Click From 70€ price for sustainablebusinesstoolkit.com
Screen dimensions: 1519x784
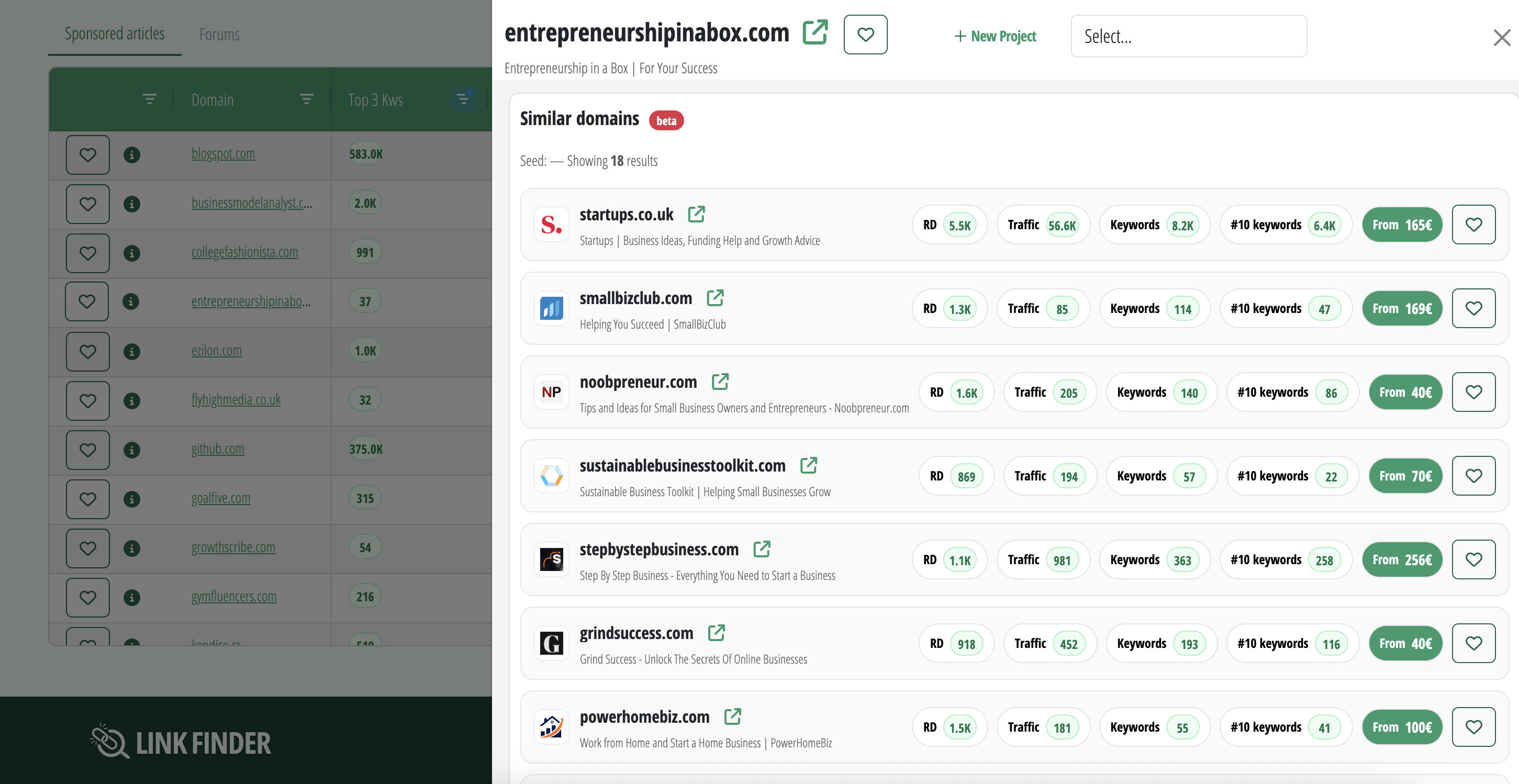click(x=1405, y=476)
